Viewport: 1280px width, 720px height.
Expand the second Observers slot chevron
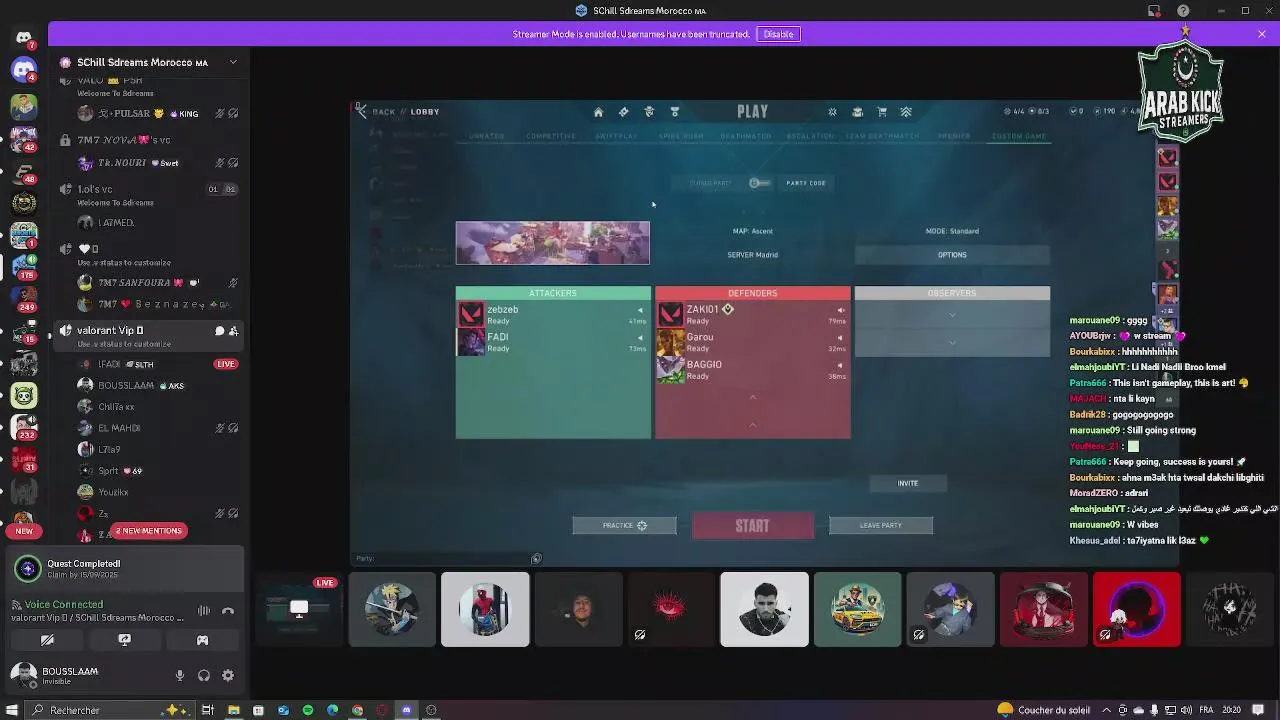click(x=952, y=342)
